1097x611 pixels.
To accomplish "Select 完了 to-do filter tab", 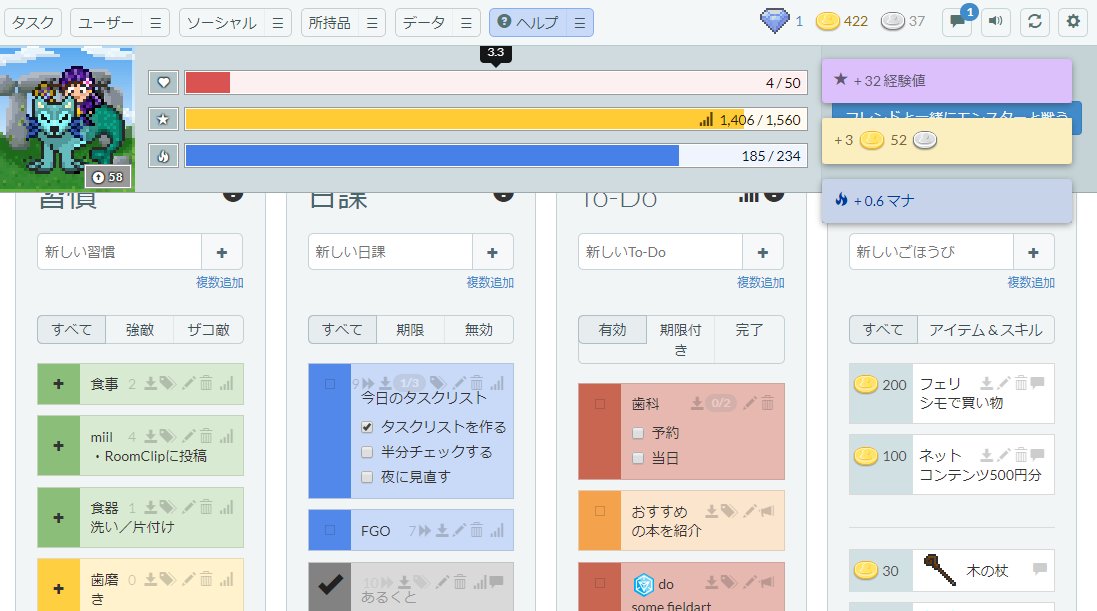I will [749, 330].
